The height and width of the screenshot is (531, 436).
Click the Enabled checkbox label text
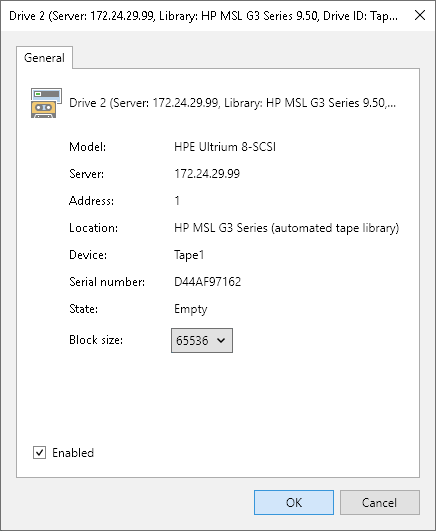73,453
